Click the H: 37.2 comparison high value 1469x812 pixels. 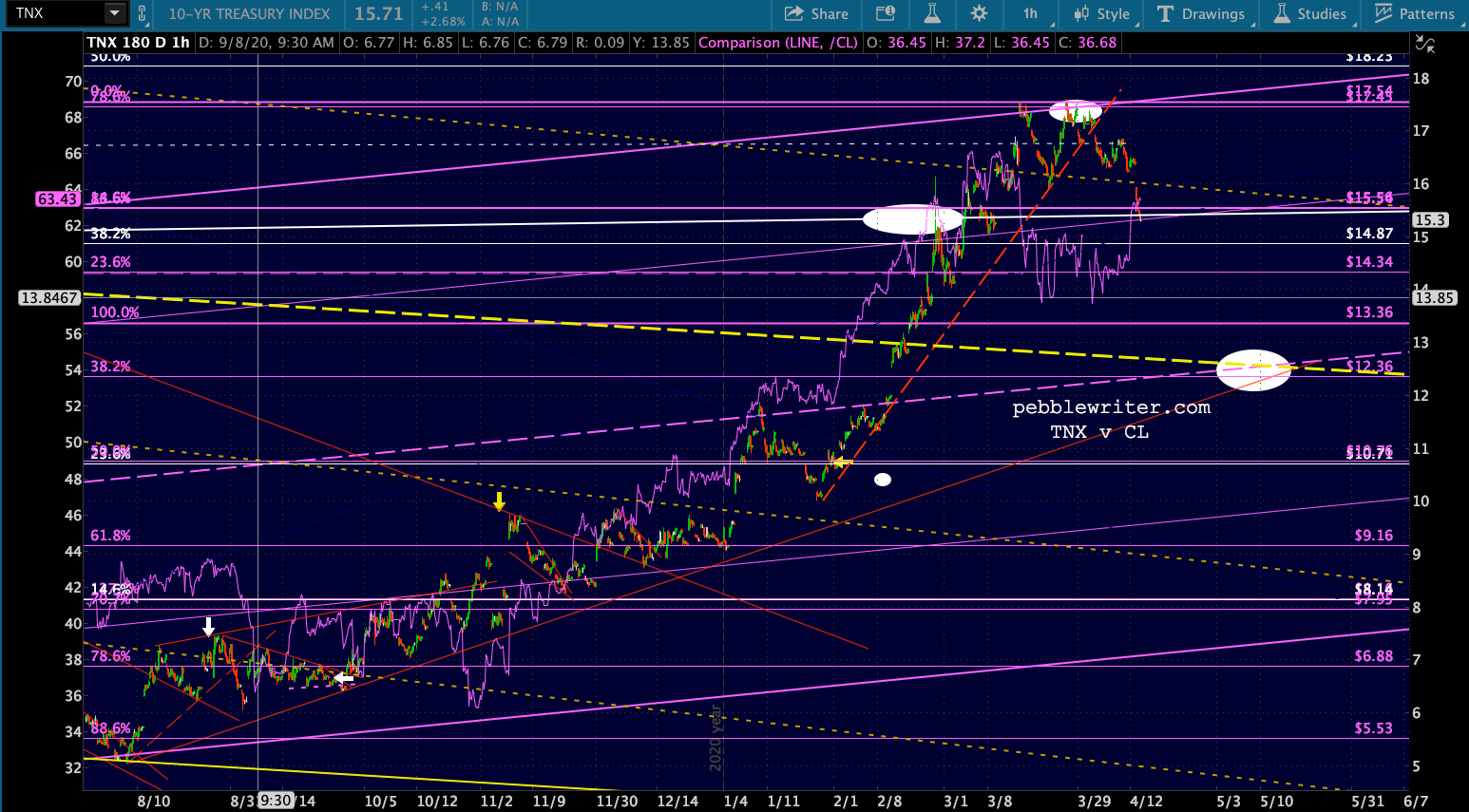pyautogui.click(x=961, y=43)
